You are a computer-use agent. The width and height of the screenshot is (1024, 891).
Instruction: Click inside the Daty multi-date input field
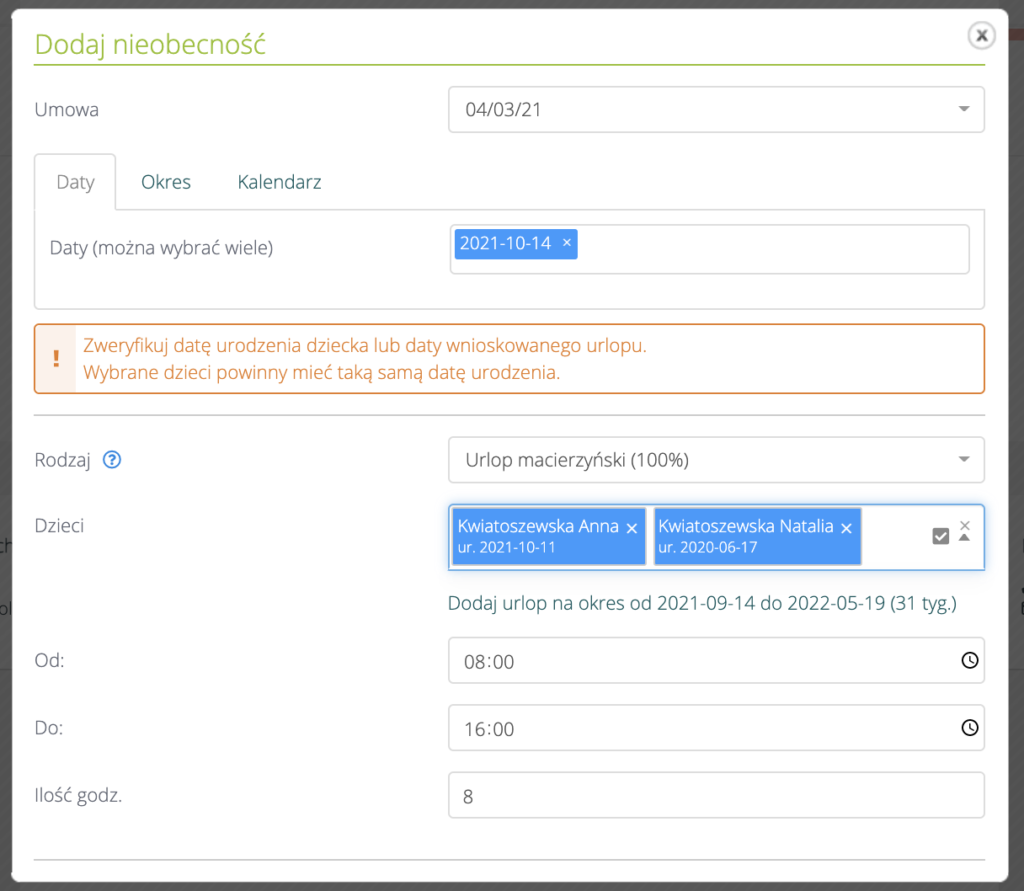(x=770, y=249)
